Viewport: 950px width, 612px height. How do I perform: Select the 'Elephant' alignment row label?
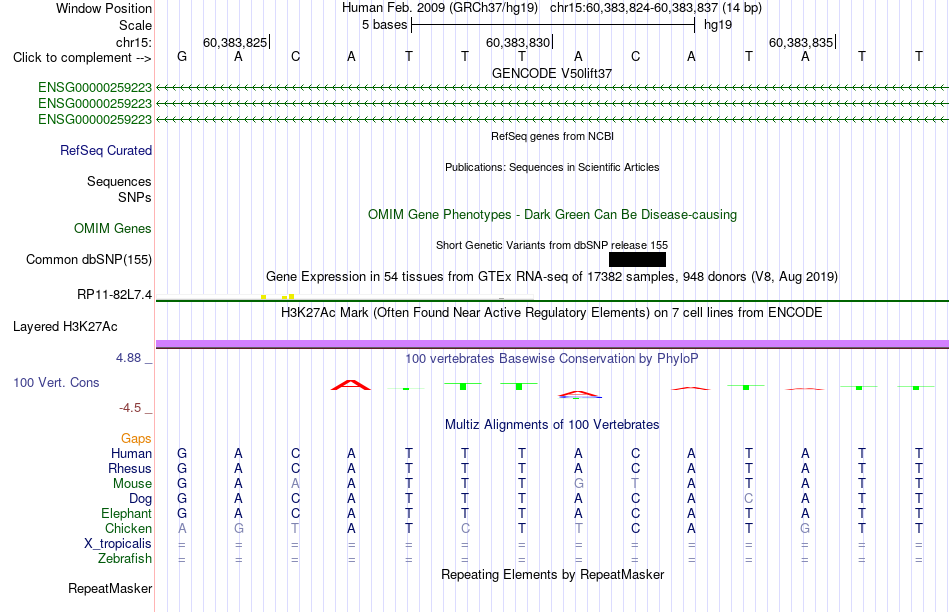(127, 513)
